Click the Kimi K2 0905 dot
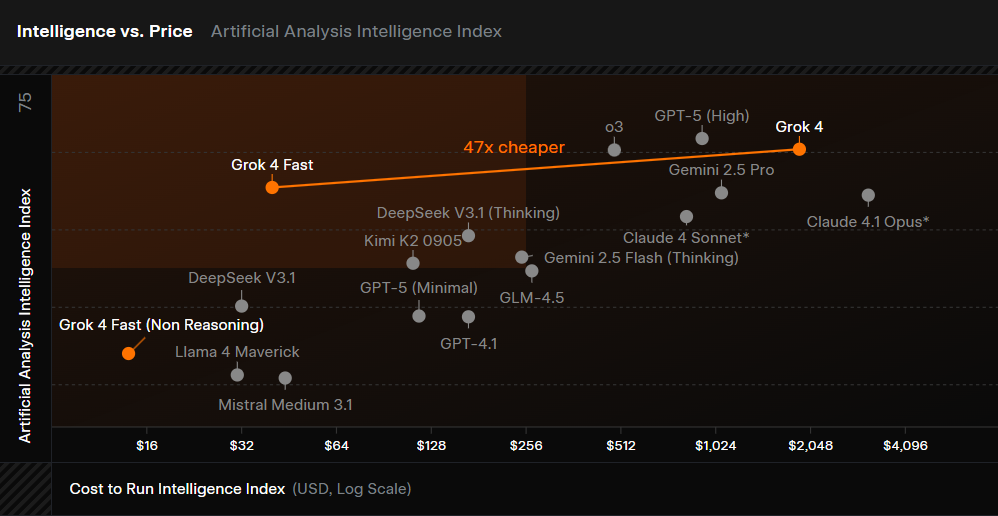 click(x=413, y=263)
